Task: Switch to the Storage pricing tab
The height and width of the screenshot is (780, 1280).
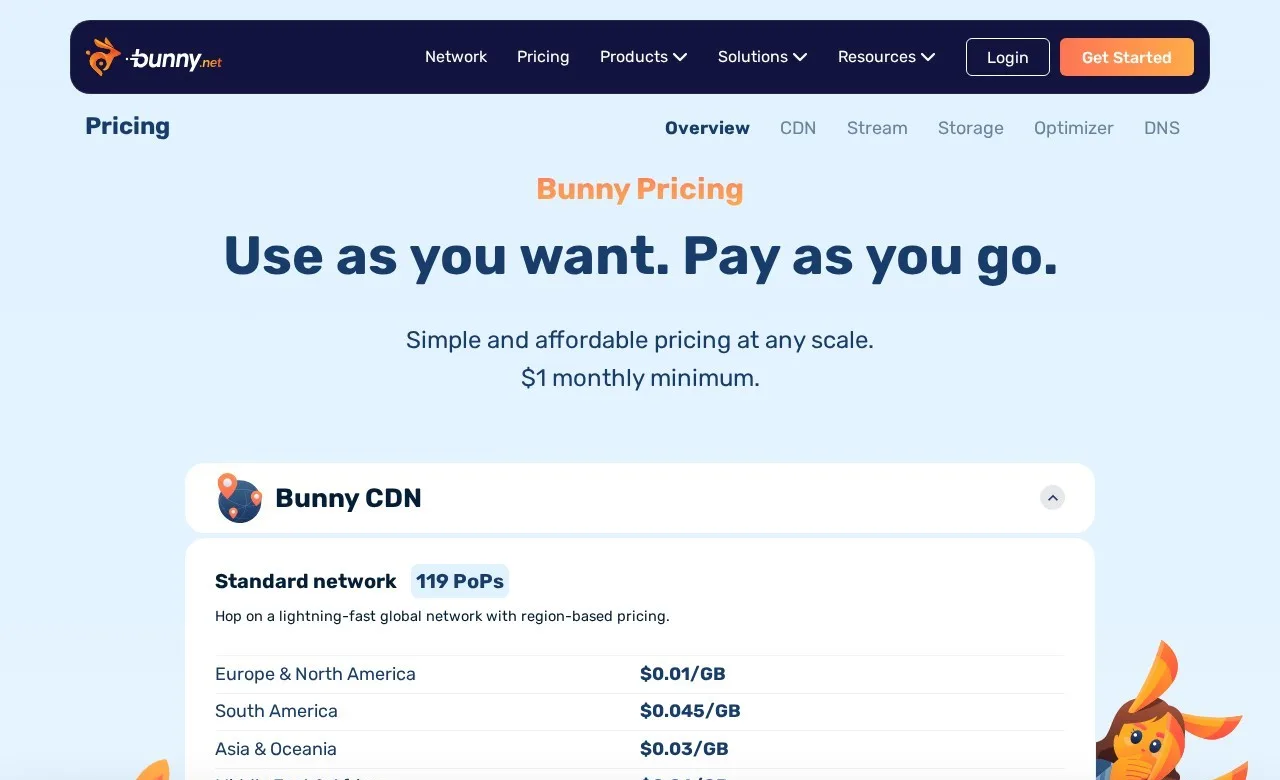Action: [x=970, y=128]
